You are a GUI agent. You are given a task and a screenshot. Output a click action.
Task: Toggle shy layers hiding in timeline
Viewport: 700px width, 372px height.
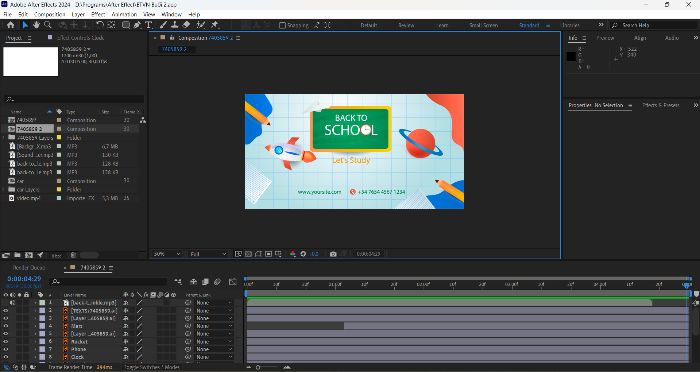193,281
